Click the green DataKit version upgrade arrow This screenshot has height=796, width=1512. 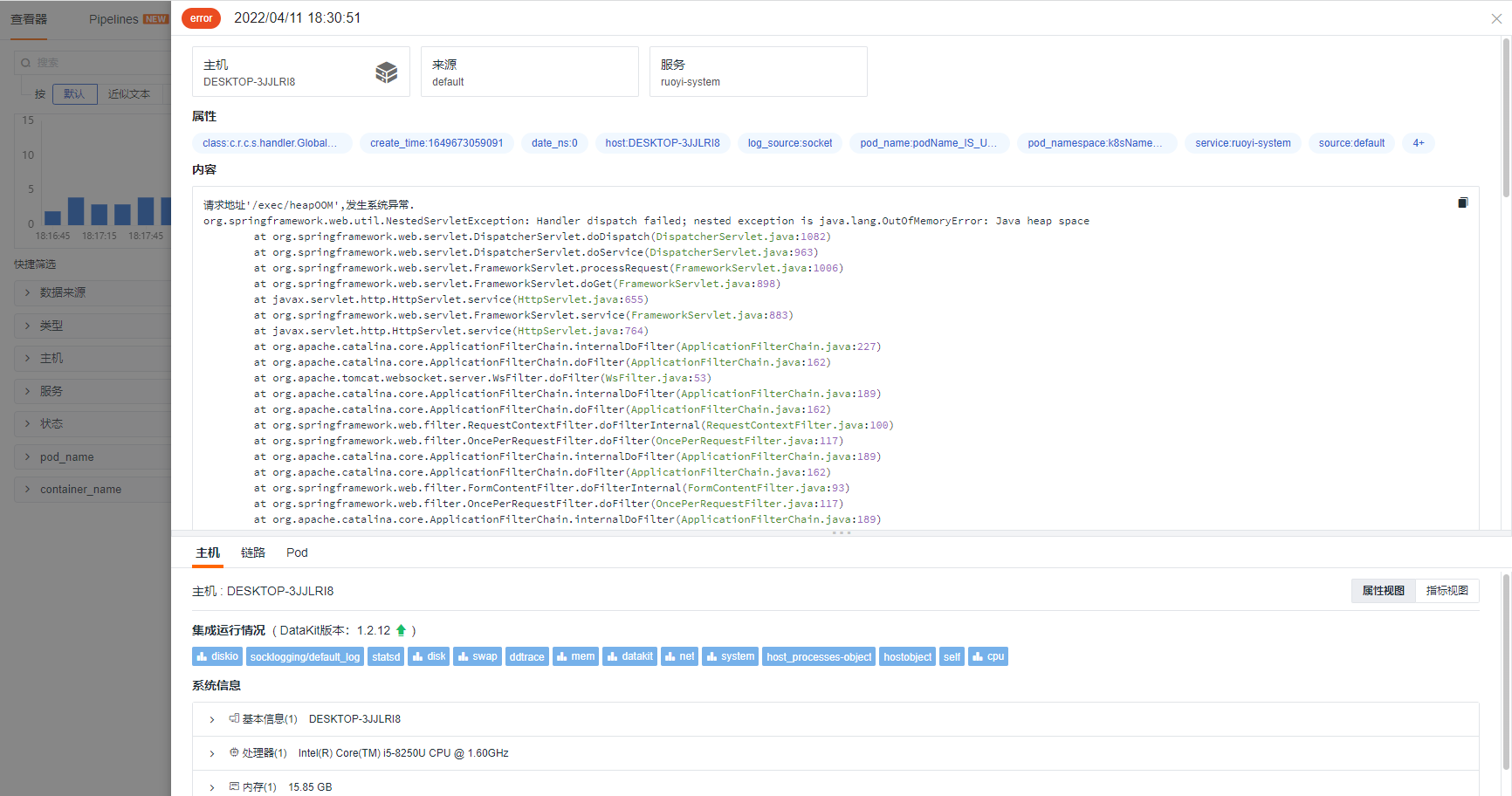tap(402, 630)
